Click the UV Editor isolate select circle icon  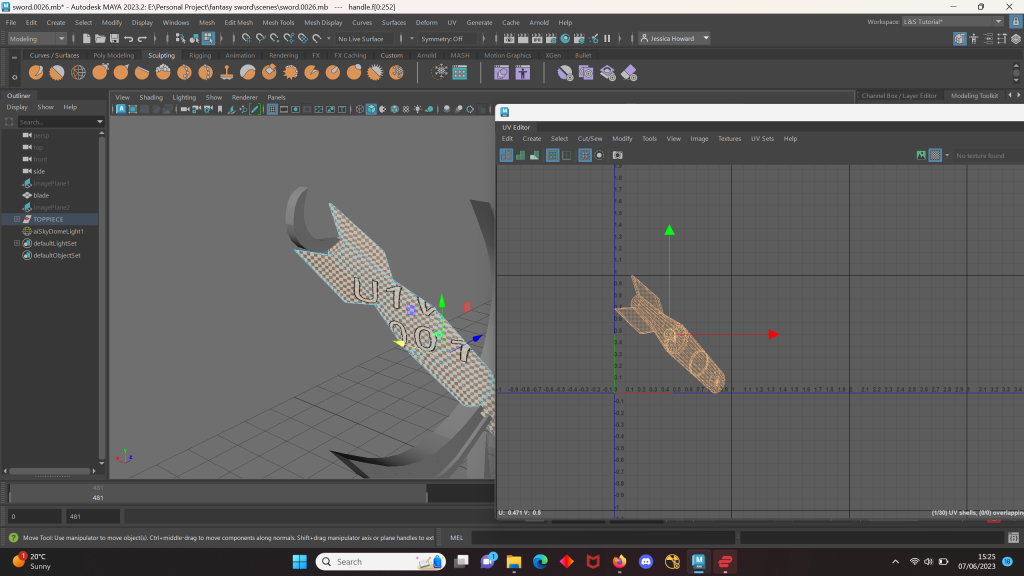[599, 155]
